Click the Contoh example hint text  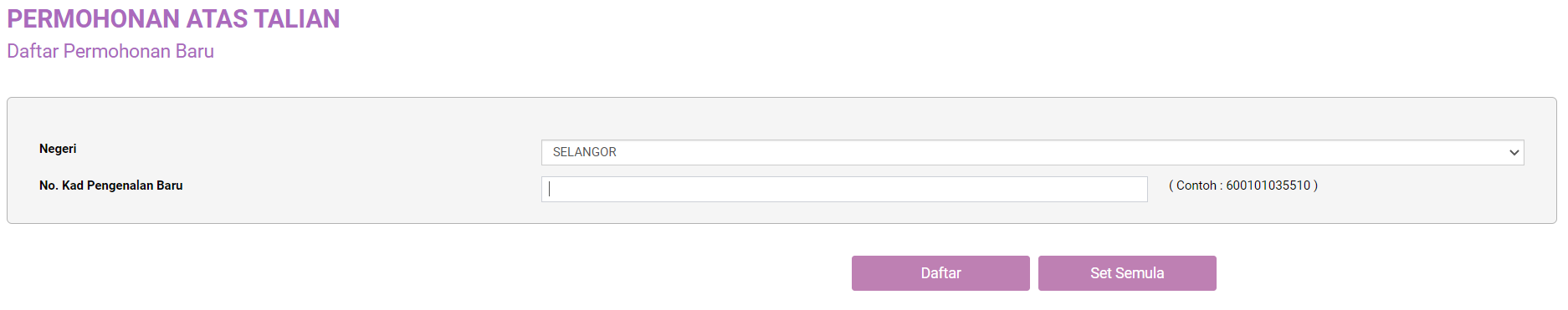1243,185
